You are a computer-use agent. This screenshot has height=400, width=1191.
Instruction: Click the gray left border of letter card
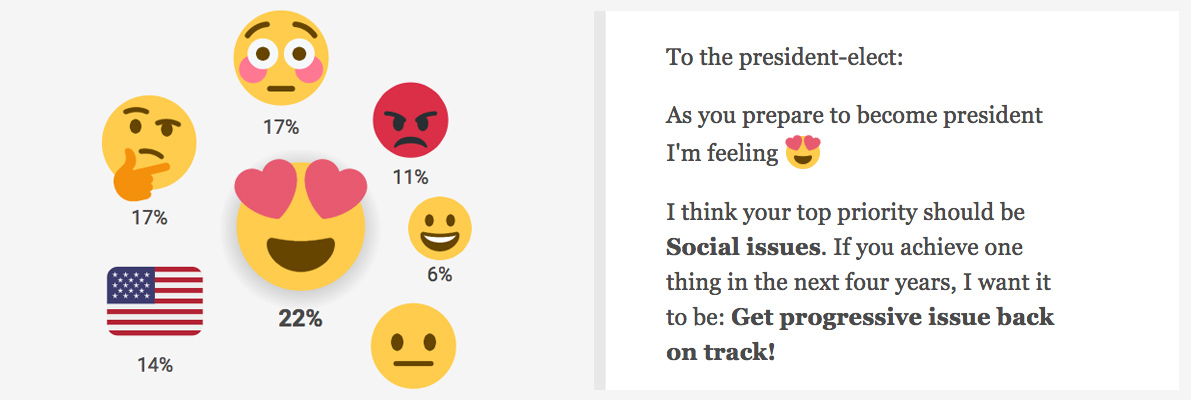tap(599, 200)
